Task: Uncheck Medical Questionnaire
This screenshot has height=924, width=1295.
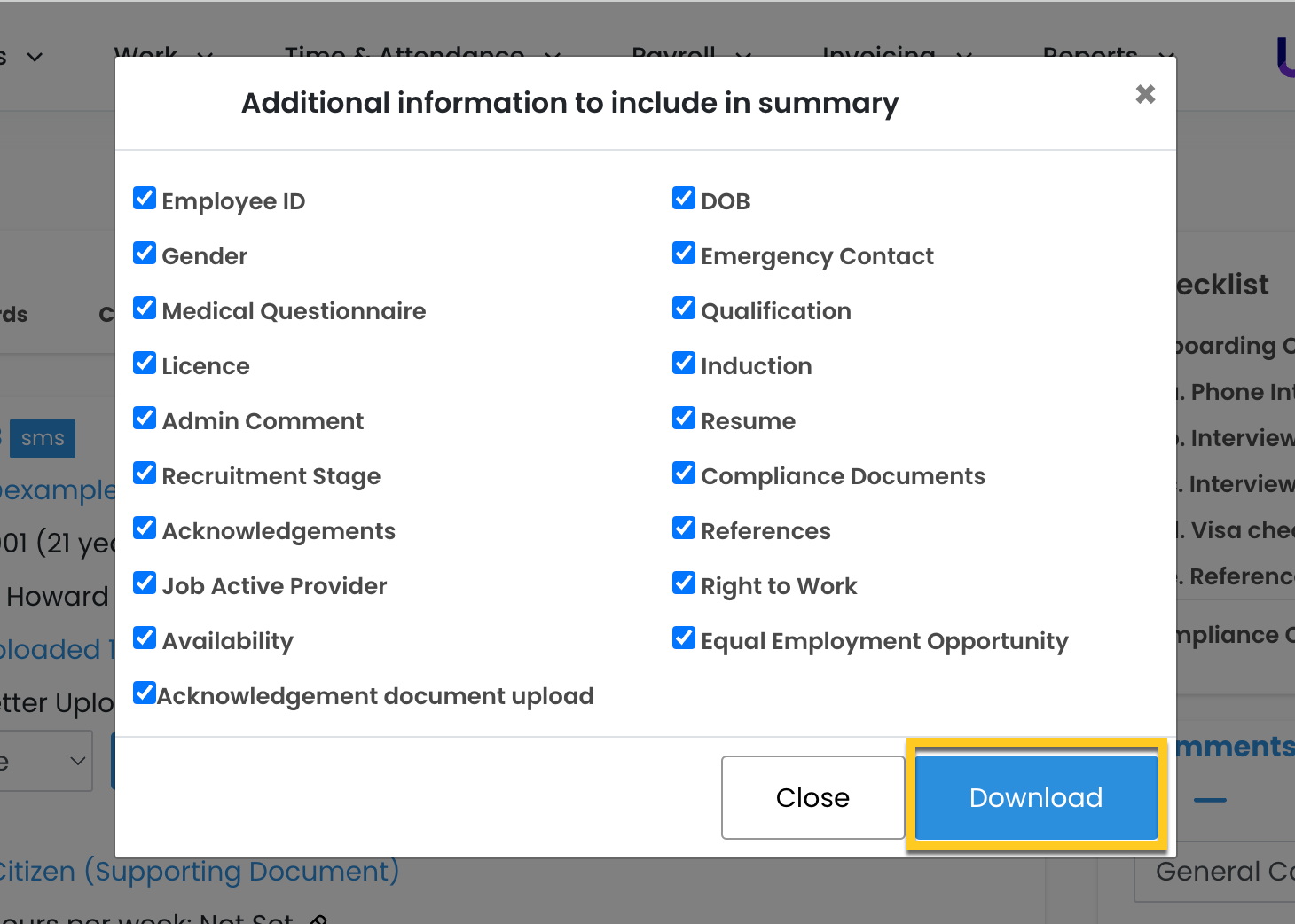Action: tap(145, 309)
